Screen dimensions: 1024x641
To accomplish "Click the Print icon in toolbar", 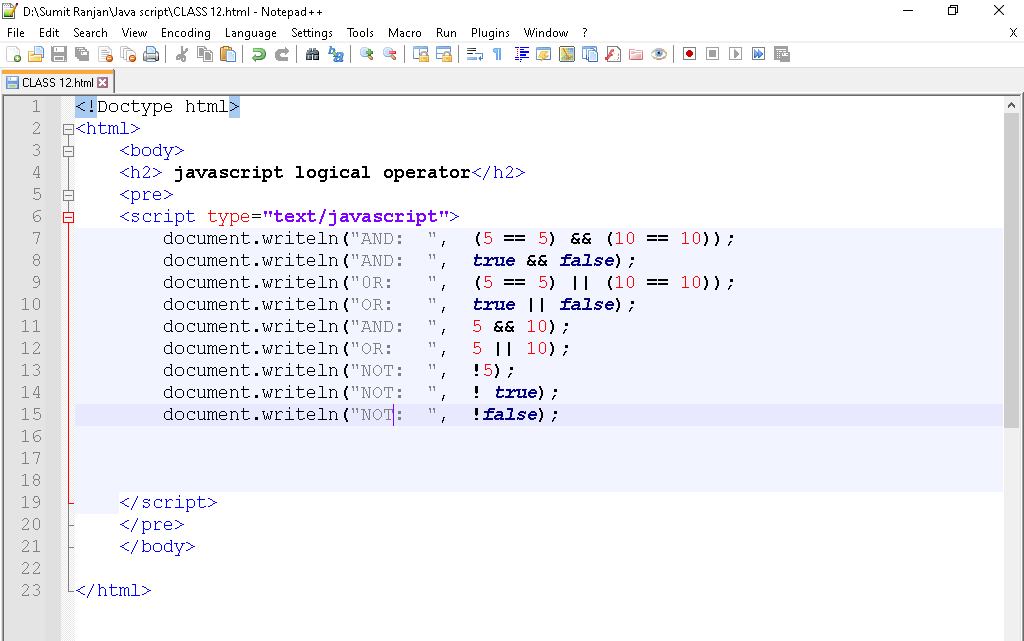I will 151,54.
